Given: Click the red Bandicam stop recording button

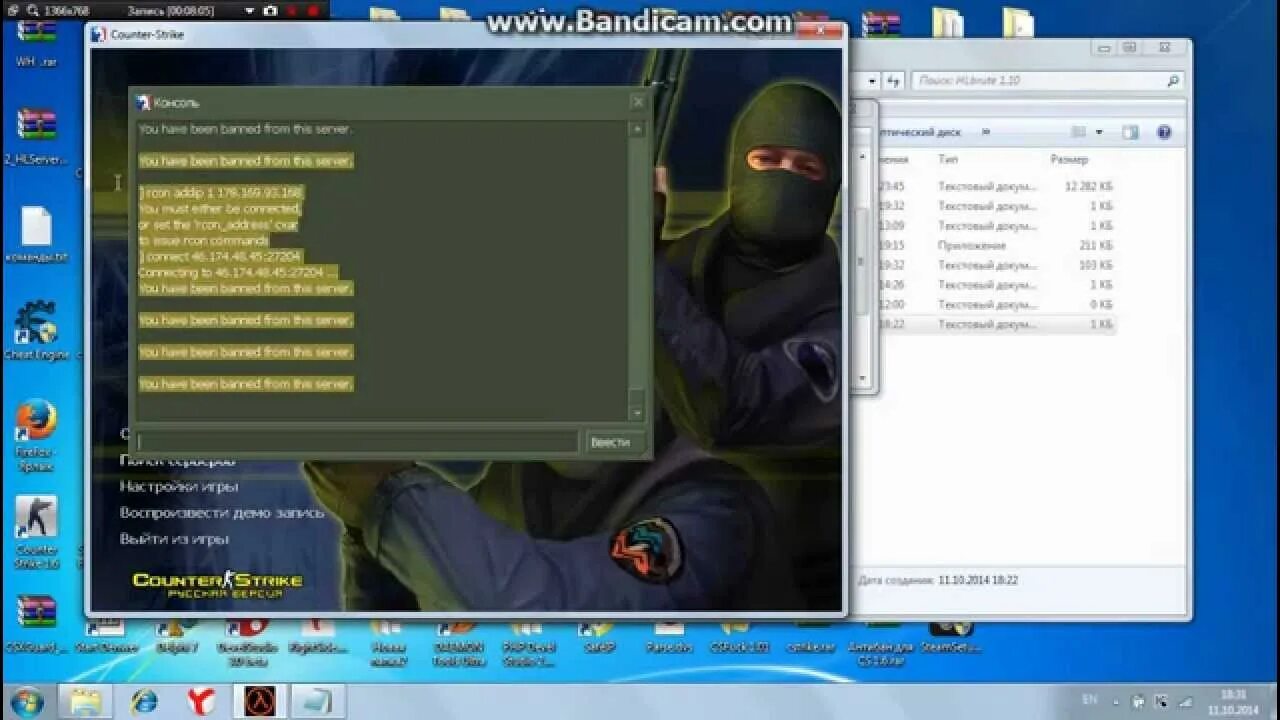Looking at the screenshot, I should [x=314, y=10].
